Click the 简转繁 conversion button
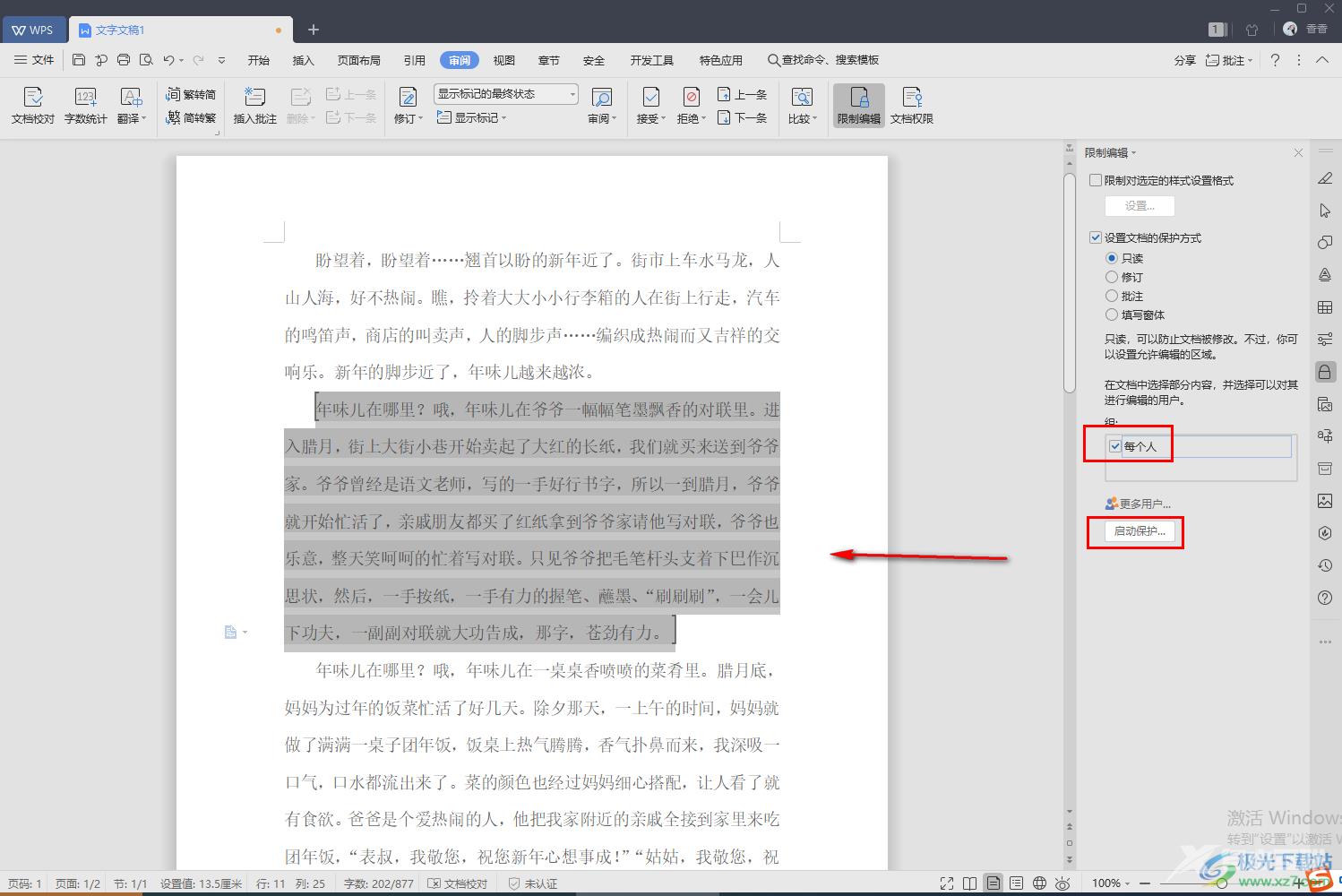This screenshot has height=896, width=1342. pyautogui.click(x=191, y=117)
